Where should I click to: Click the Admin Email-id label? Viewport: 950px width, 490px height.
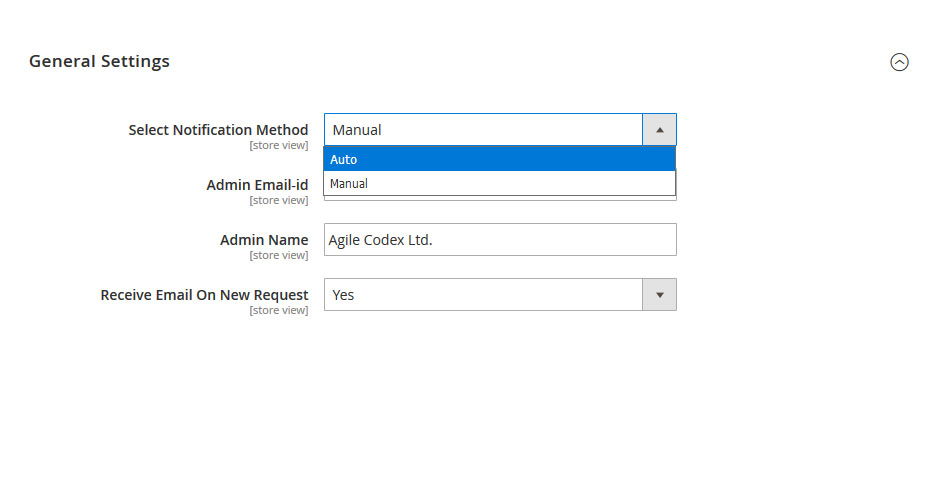(x=257, y=185)
